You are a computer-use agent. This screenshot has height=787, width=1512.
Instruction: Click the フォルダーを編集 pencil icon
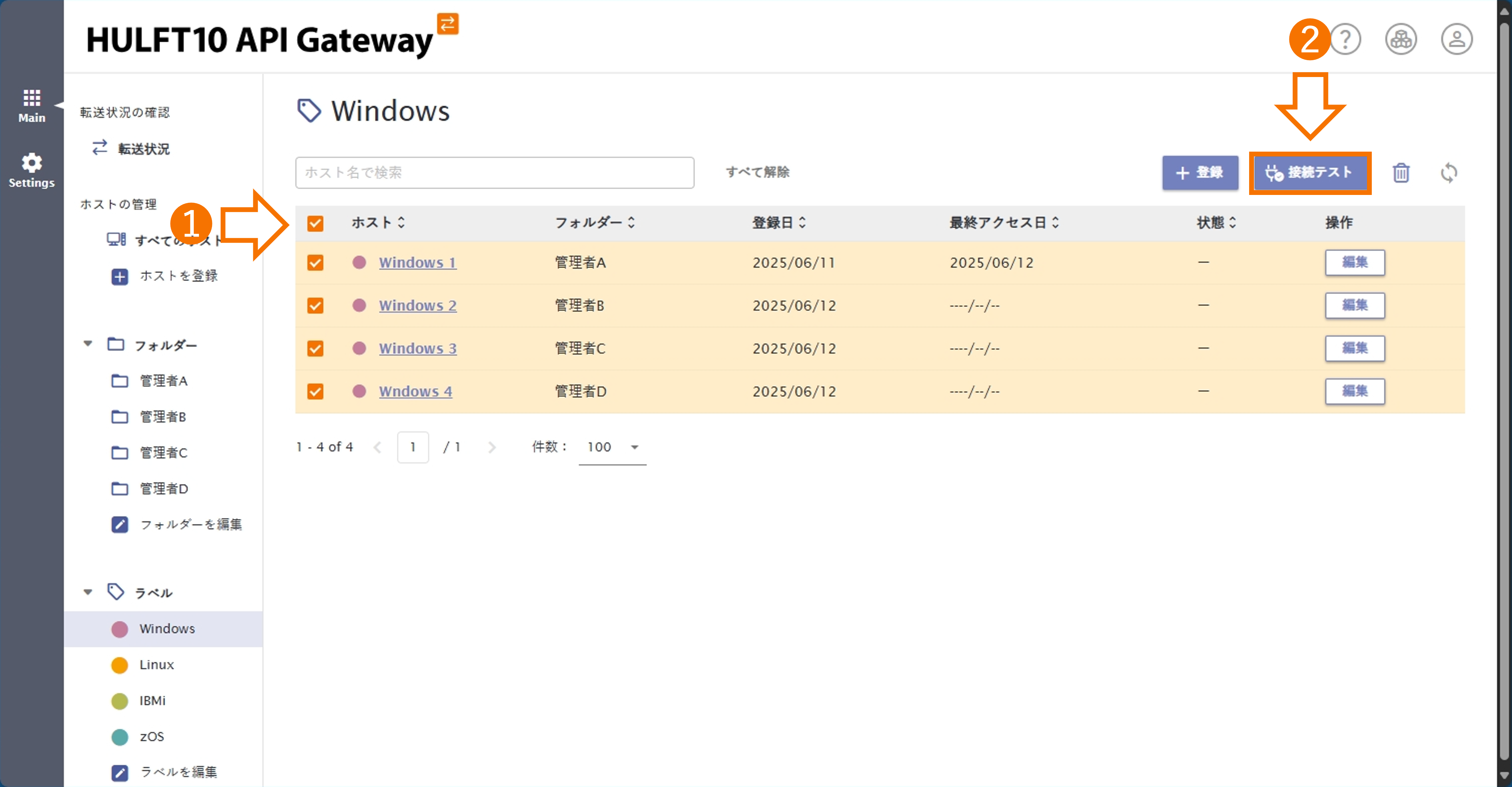point(120,524)
